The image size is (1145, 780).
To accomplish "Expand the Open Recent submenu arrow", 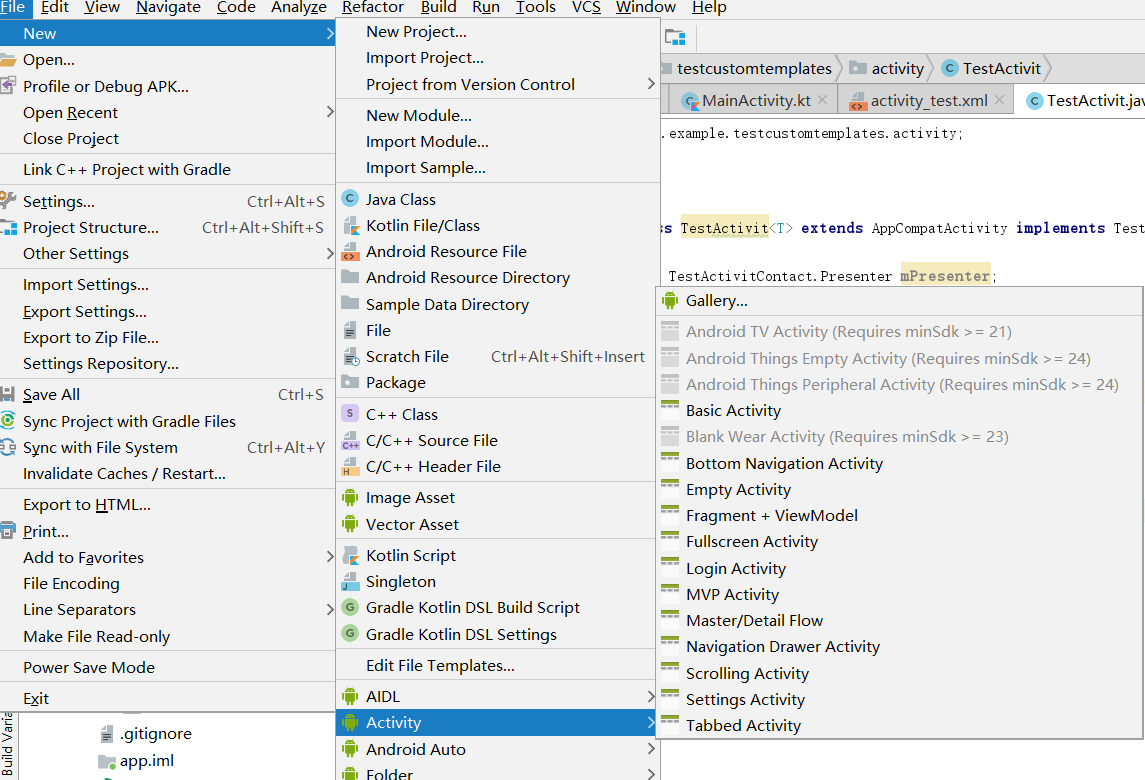I will [x=329, y=112].
